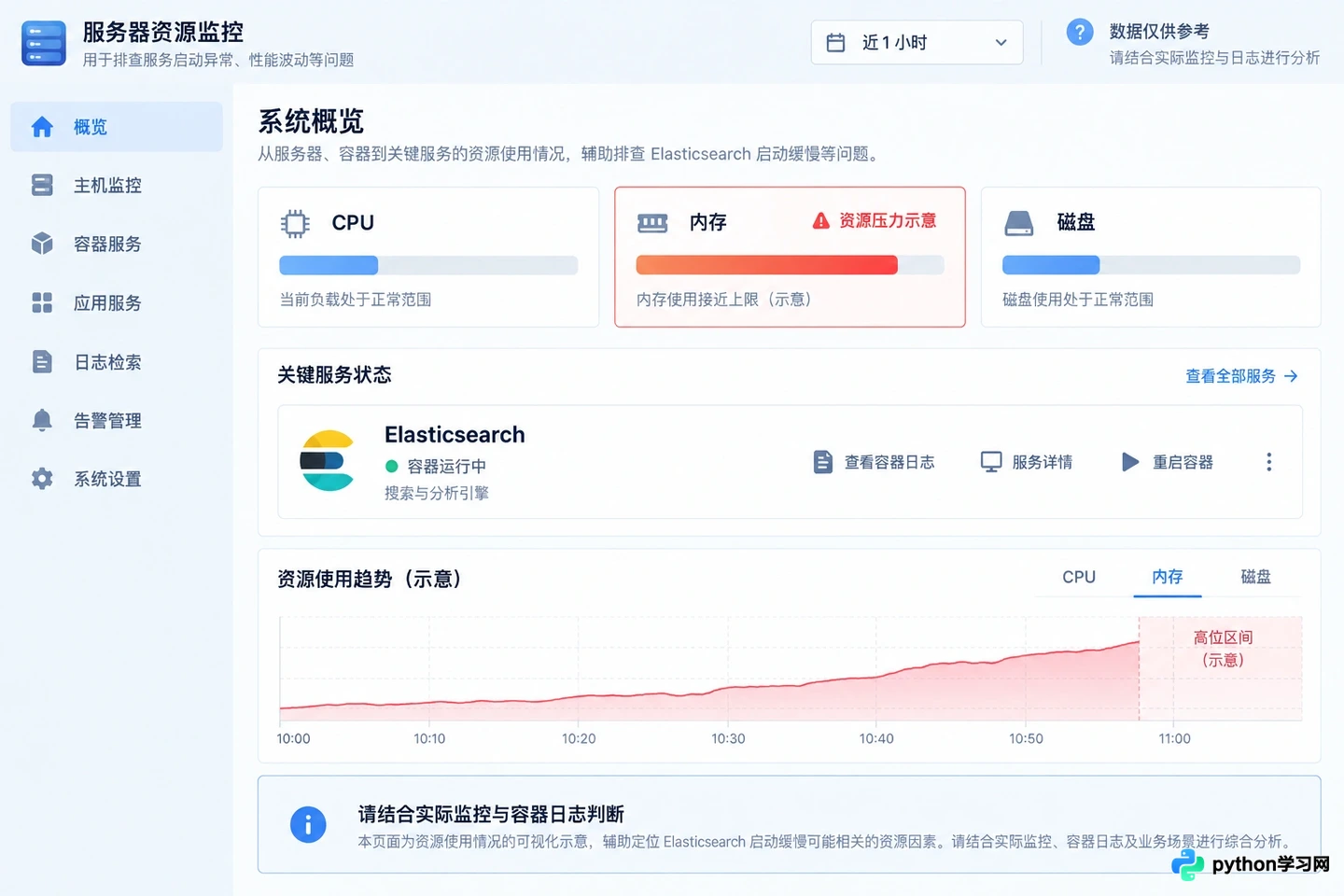Click the 数据仅供参考 notice text
This screenshot has height=896, width=1344.
coord(1159,31)
